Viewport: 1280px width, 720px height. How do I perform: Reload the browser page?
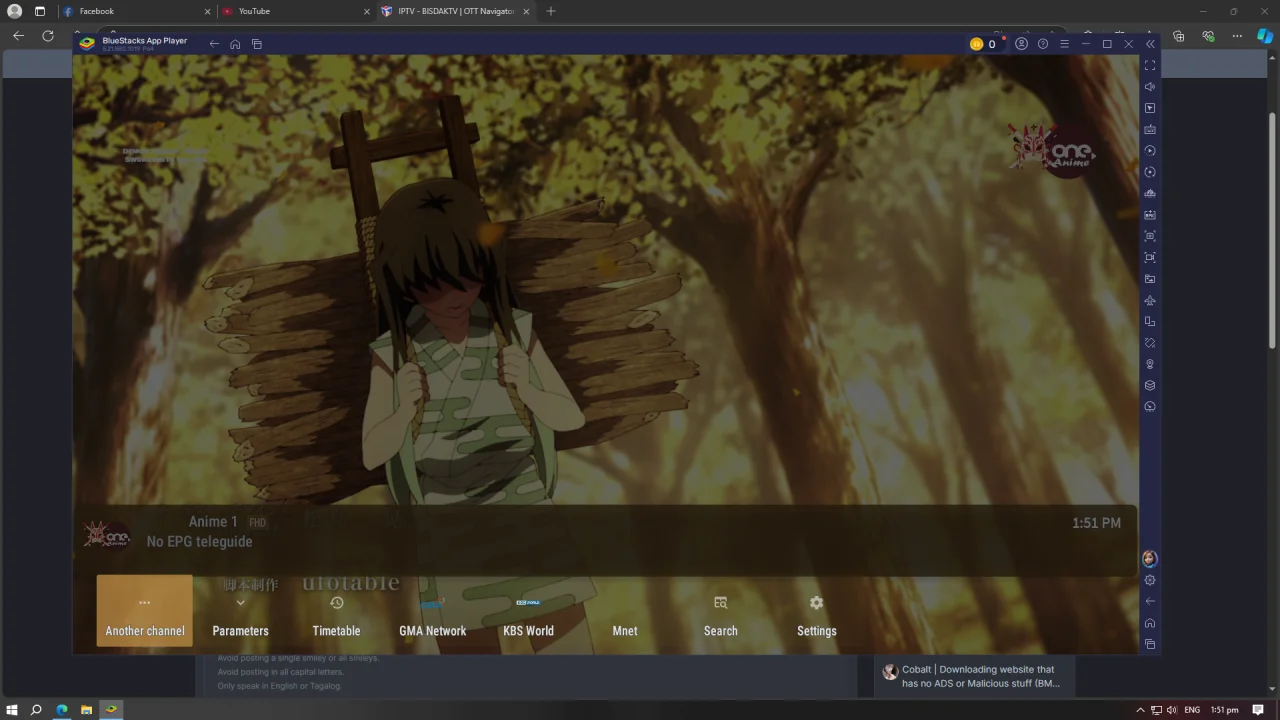tap(47, 35)
